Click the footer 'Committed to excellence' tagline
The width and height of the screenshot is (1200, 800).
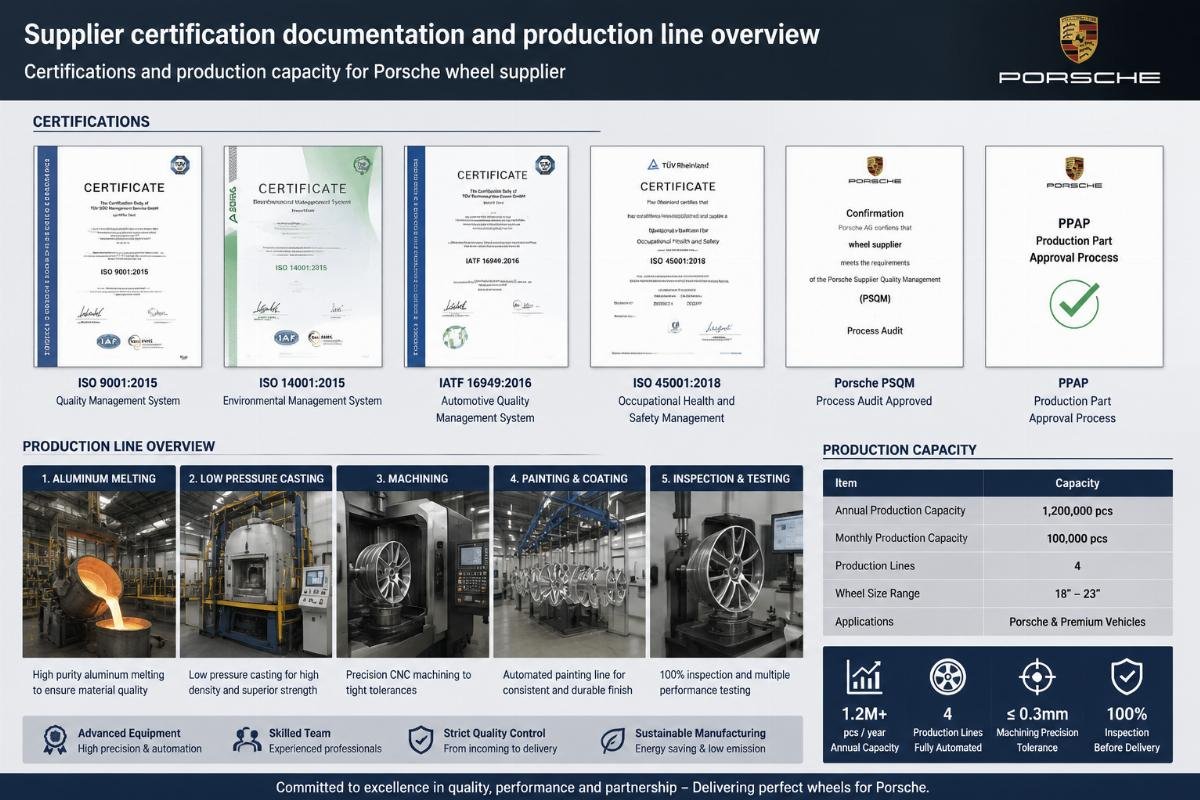tap(602, 786)
